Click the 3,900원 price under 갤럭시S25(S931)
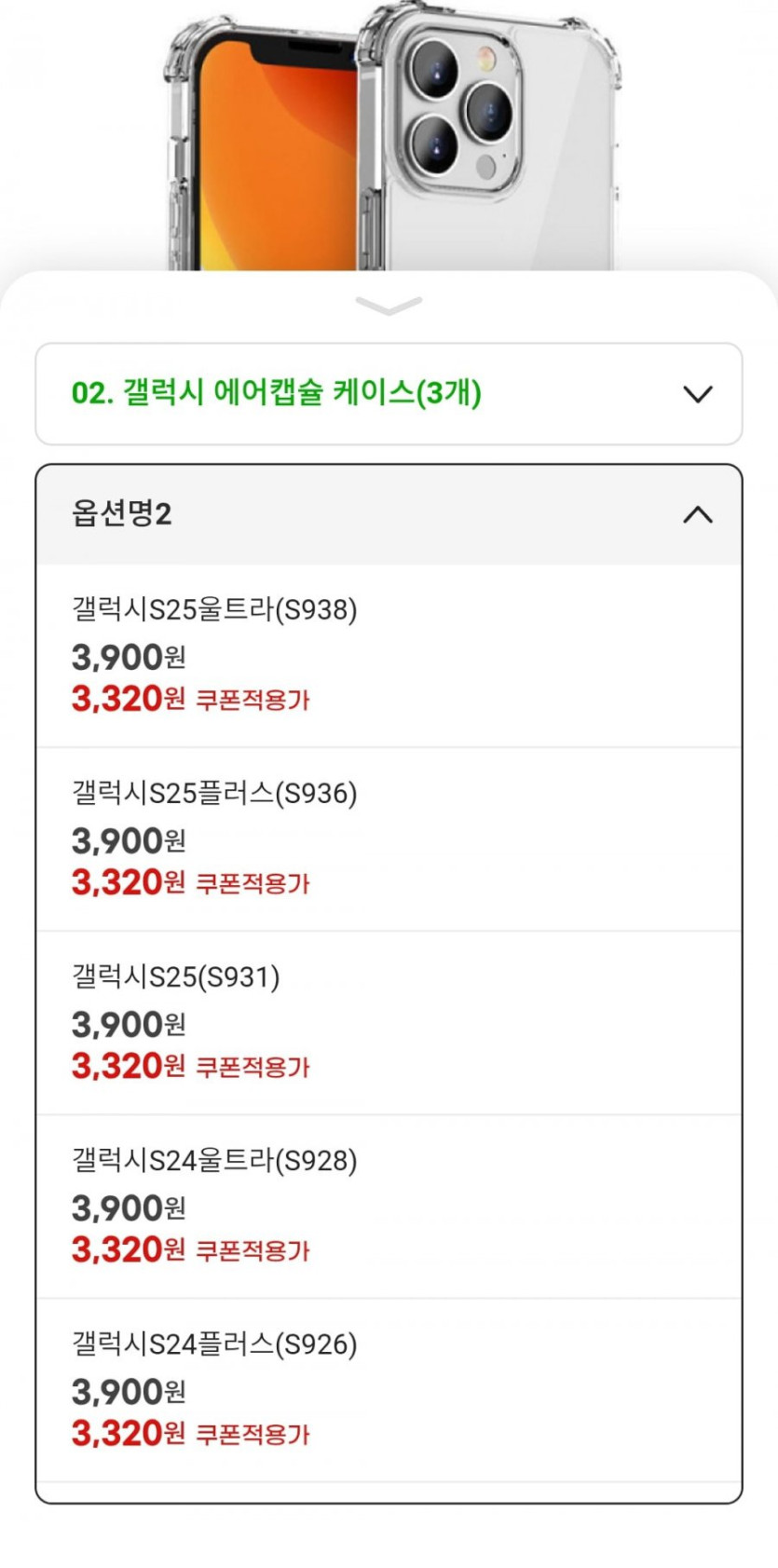The width and height of the screenshot is (778, 1568). [x=129, y=1025]
